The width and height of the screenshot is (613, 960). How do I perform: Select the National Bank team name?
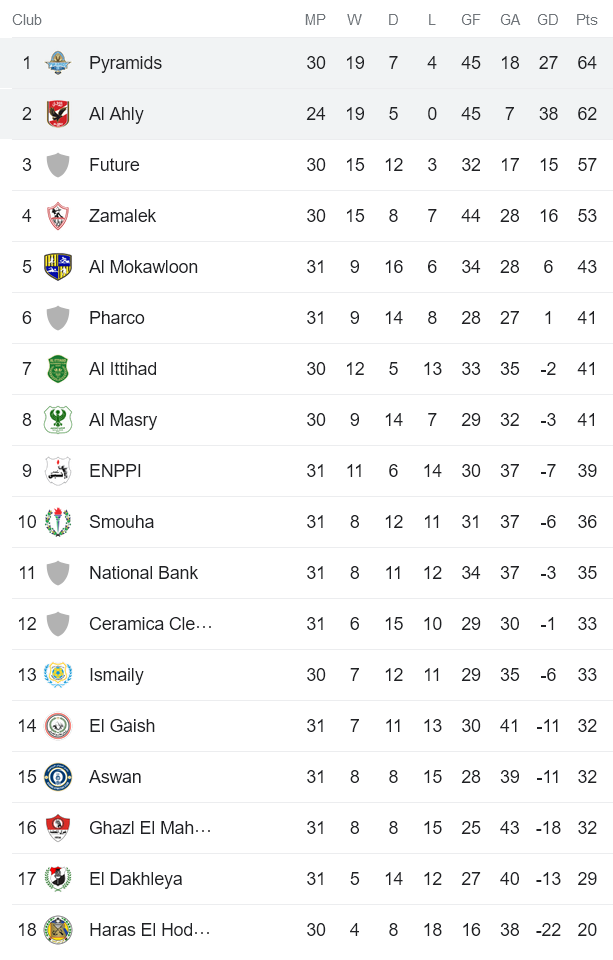tap(143, 573)
